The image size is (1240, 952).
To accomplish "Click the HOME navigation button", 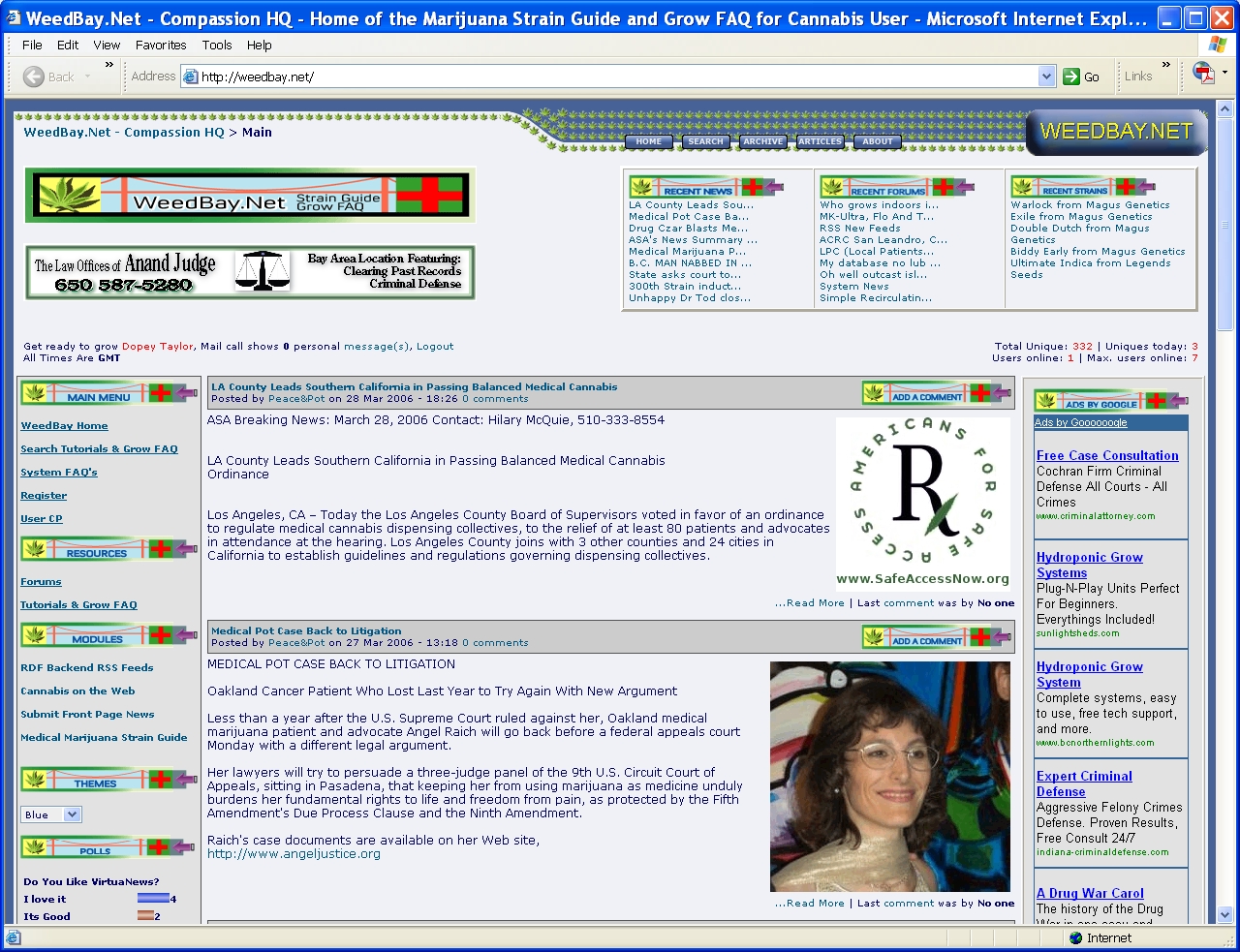I will tap(649, 141).
